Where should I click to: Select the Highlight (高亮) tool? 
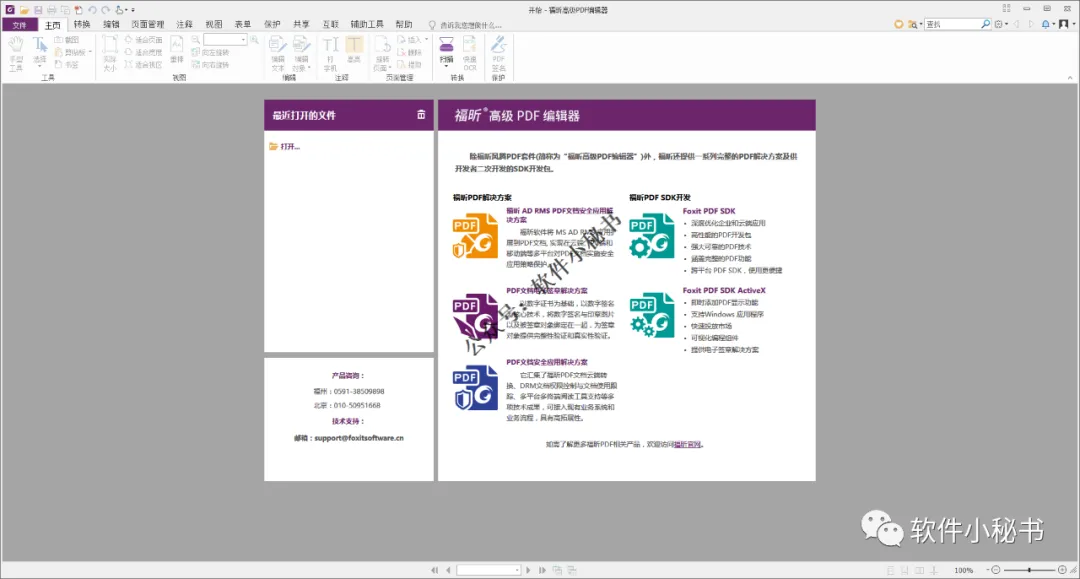(354, 50)
